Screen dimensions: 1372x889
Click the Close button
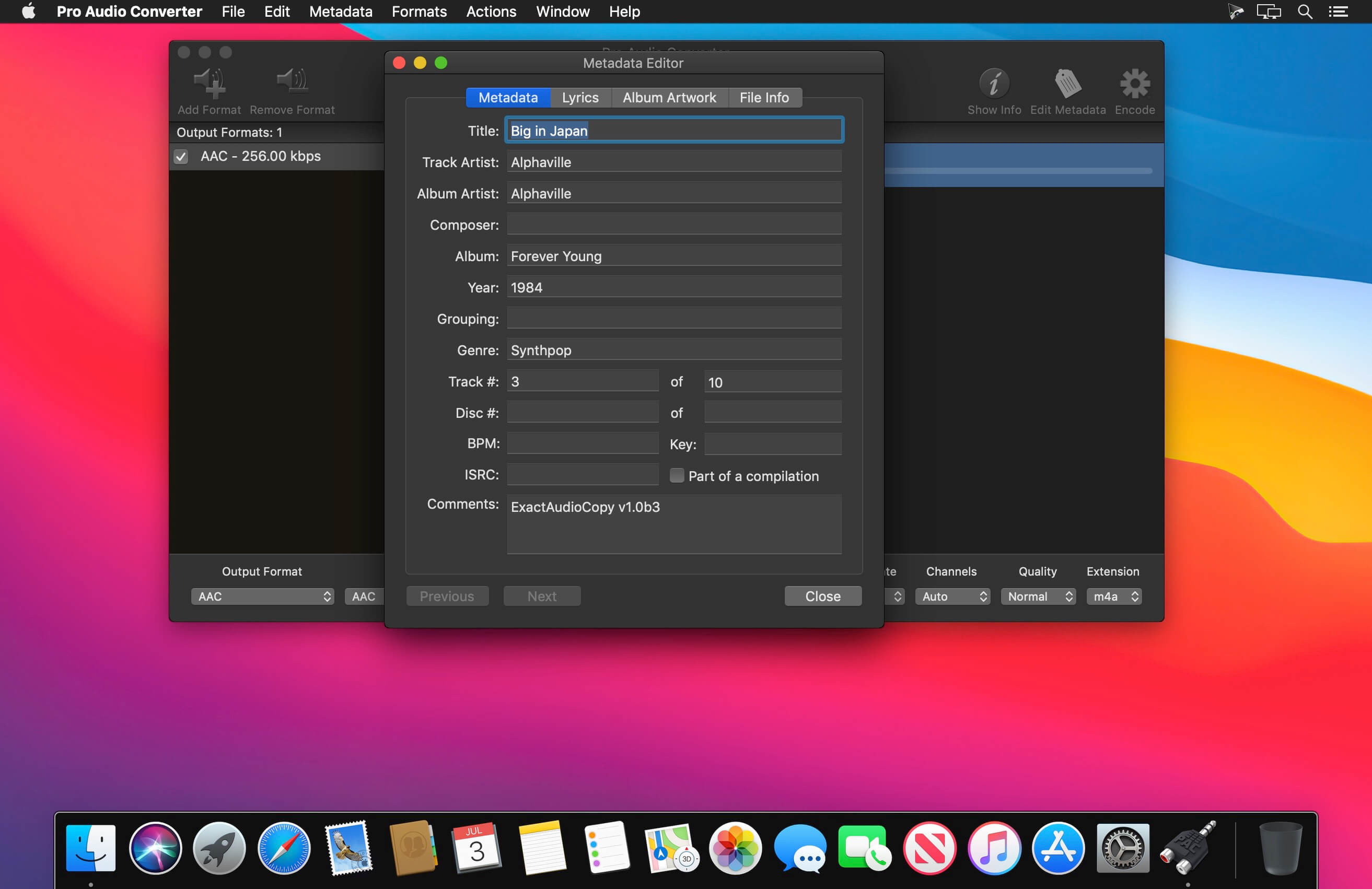pos(822,596)
